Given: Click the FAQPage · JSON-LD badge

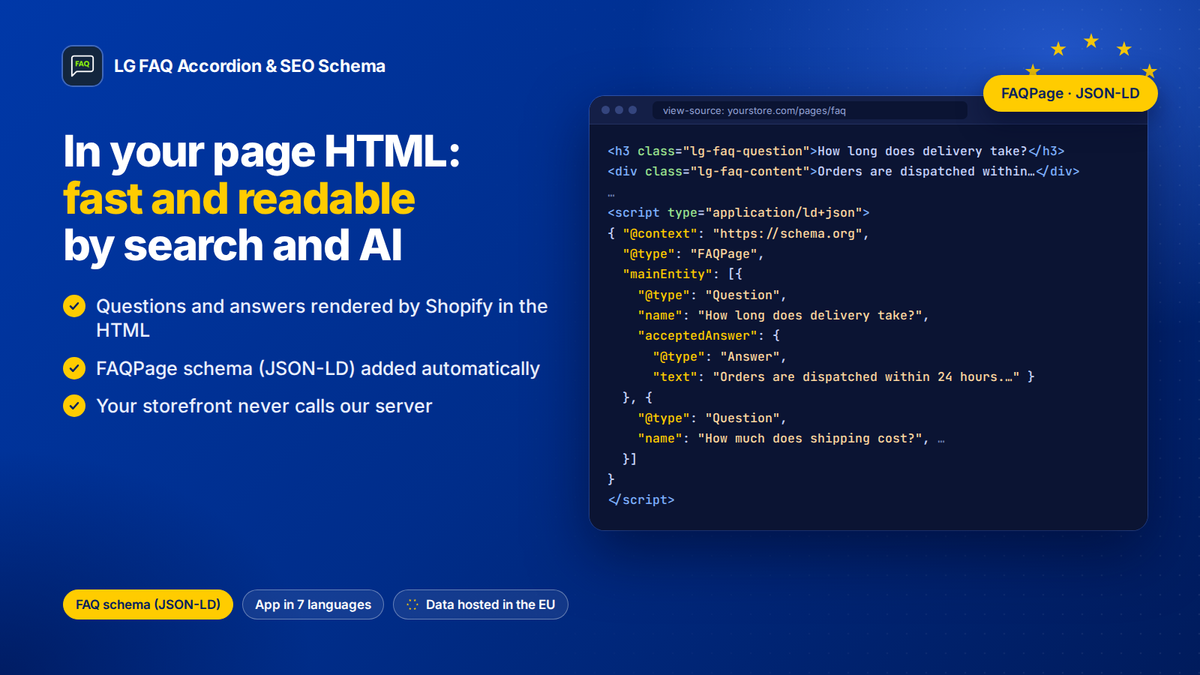Looking at the screenshot, I should coord(1071,94).
